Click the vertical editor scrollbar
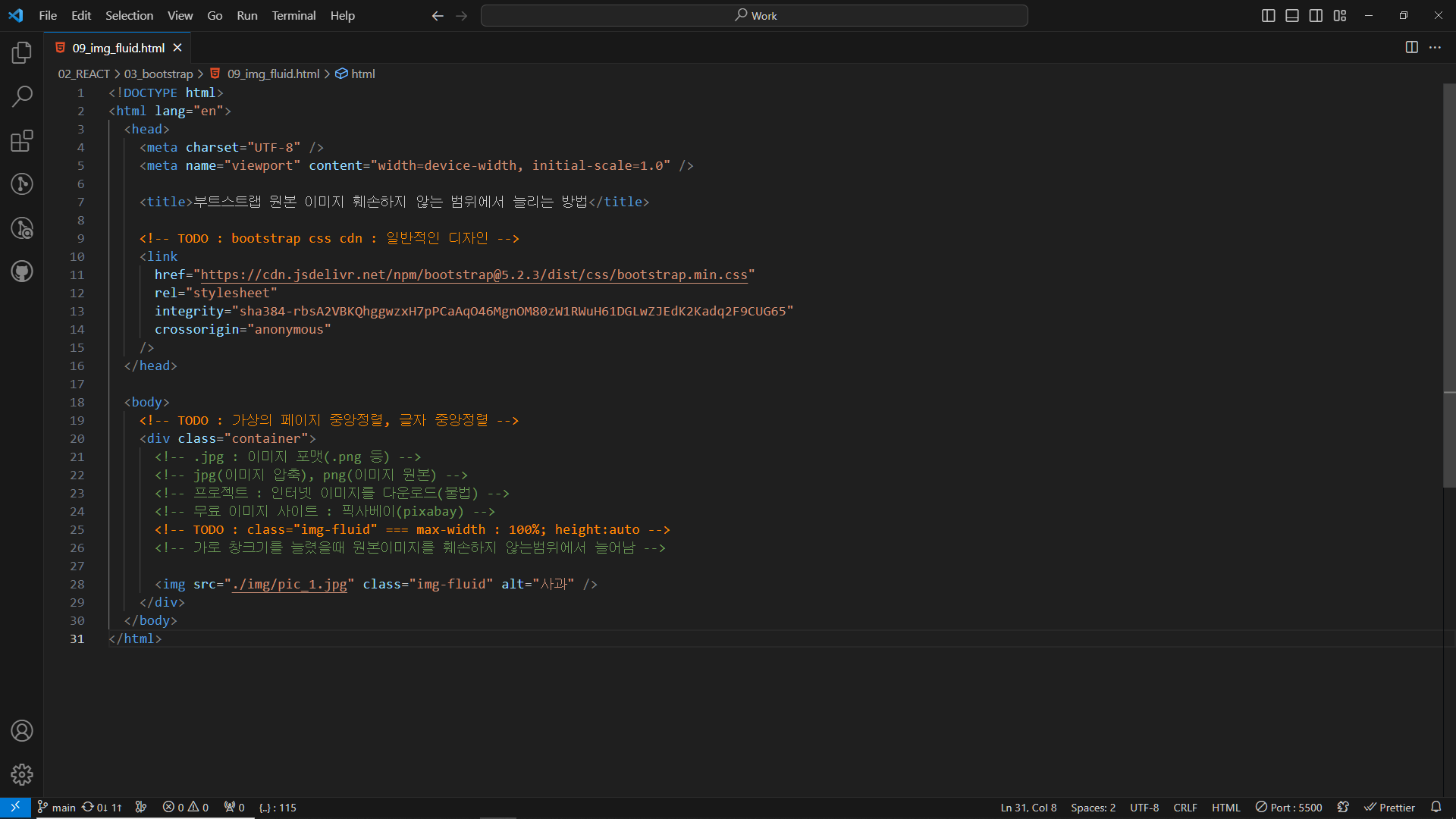Image resolution: width=1456 pixels, height=819 pixels. [x=1448, y=288]
